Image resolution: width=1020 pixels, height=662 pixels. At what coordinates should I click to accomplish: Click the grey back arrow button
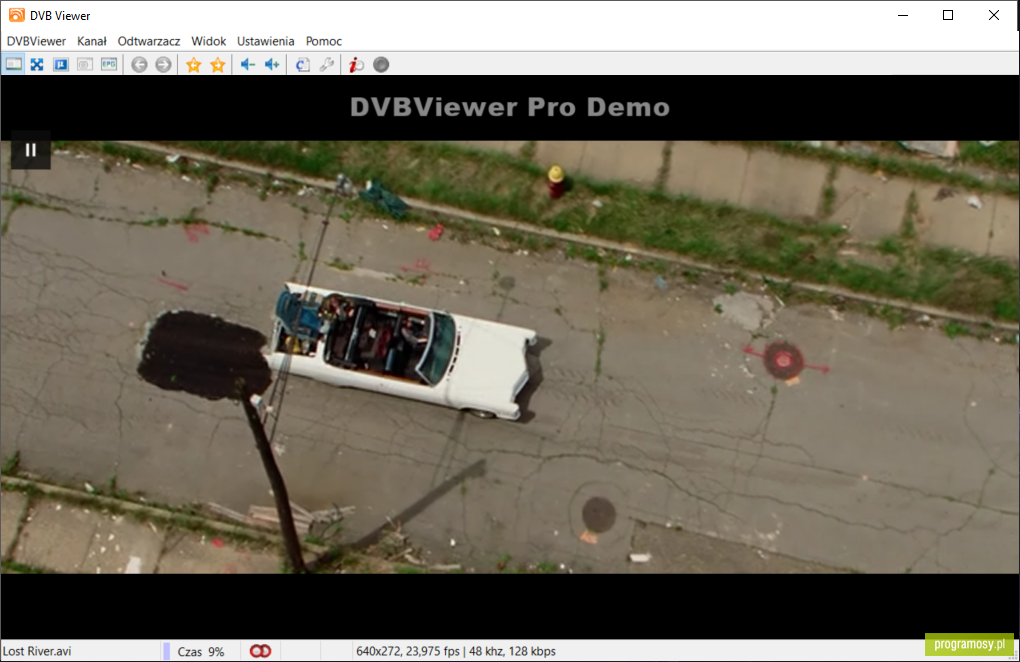[139, 64]
